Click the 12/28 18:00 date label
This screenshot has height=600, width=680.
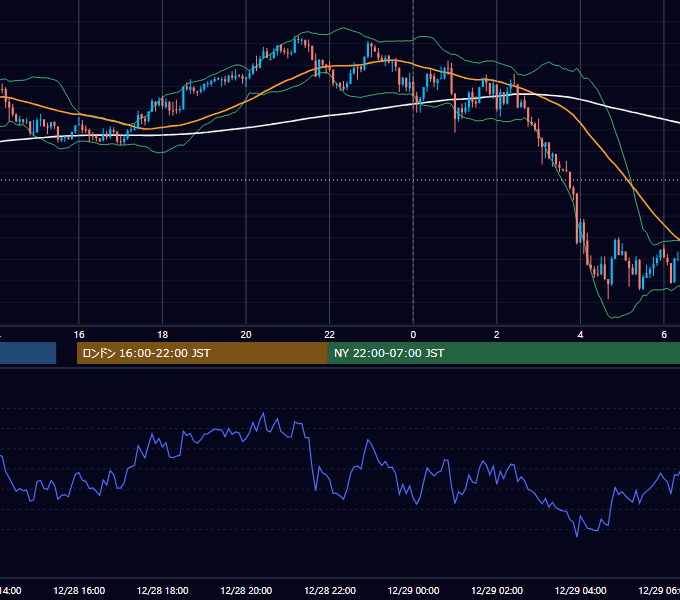[x=163, y=590]
